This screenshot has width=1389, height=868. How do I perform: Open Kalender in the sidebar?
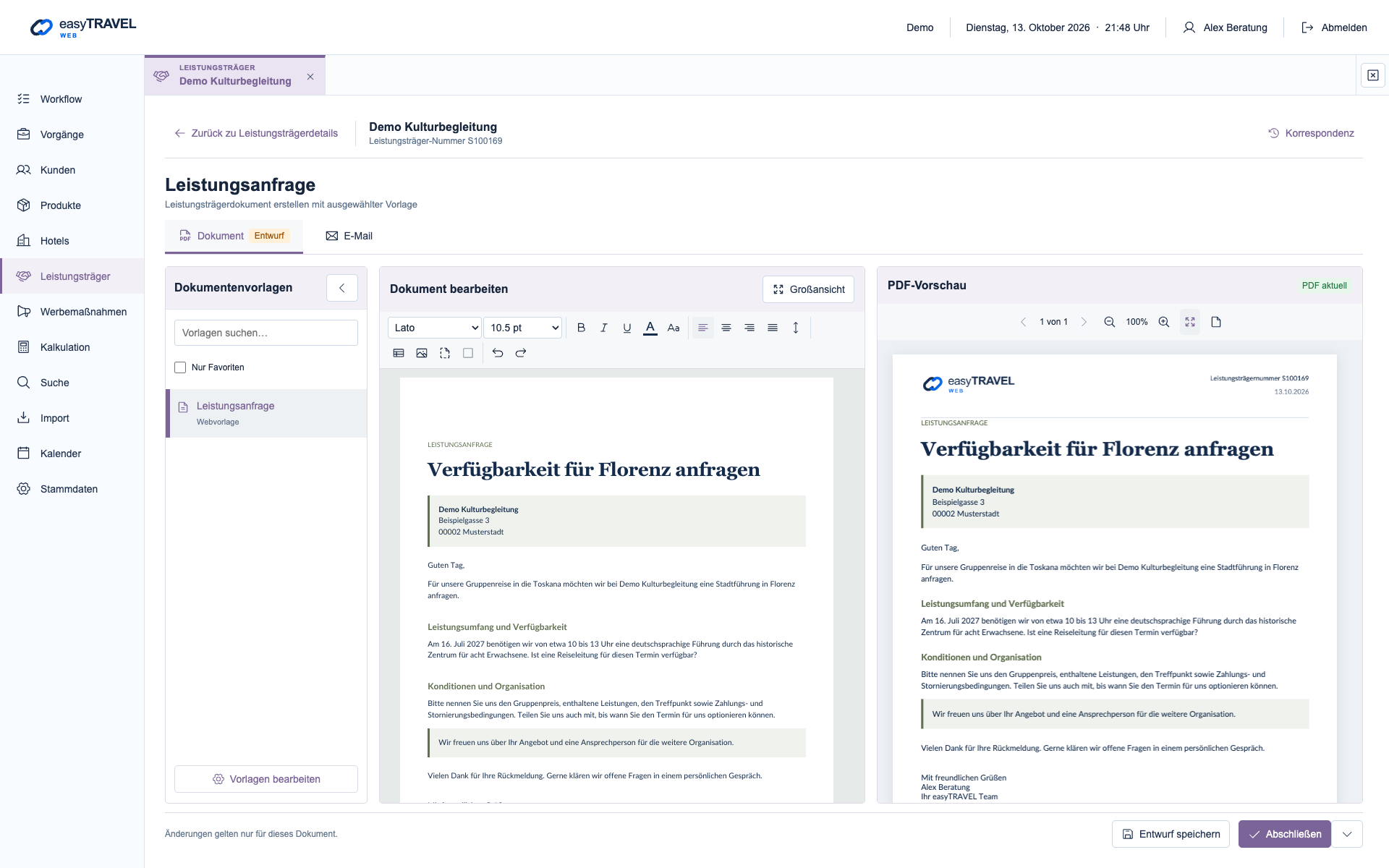72,454
